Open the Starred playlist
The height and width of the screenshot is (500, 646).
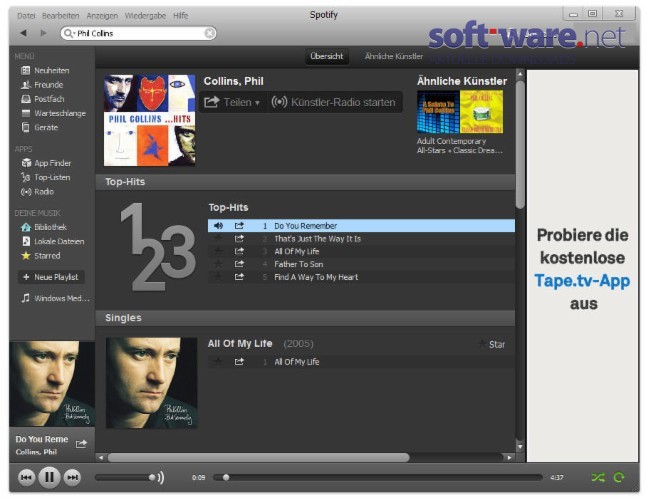point(41,256)
